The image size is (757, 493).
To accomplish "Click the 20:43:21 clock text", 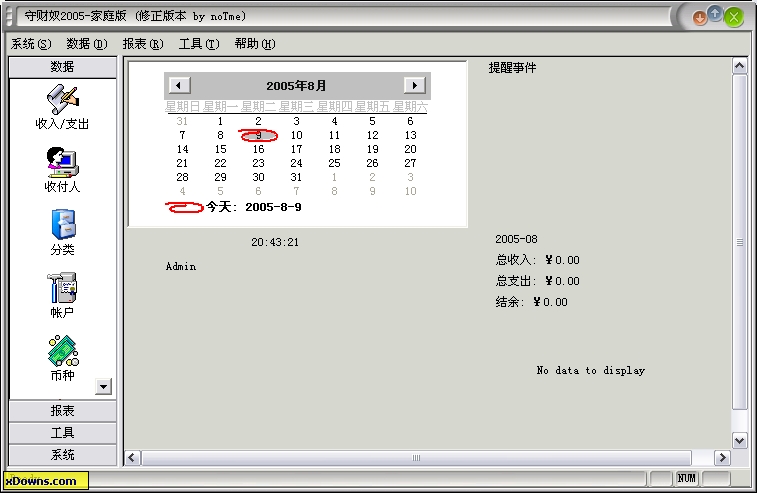I will click(275, 242).
